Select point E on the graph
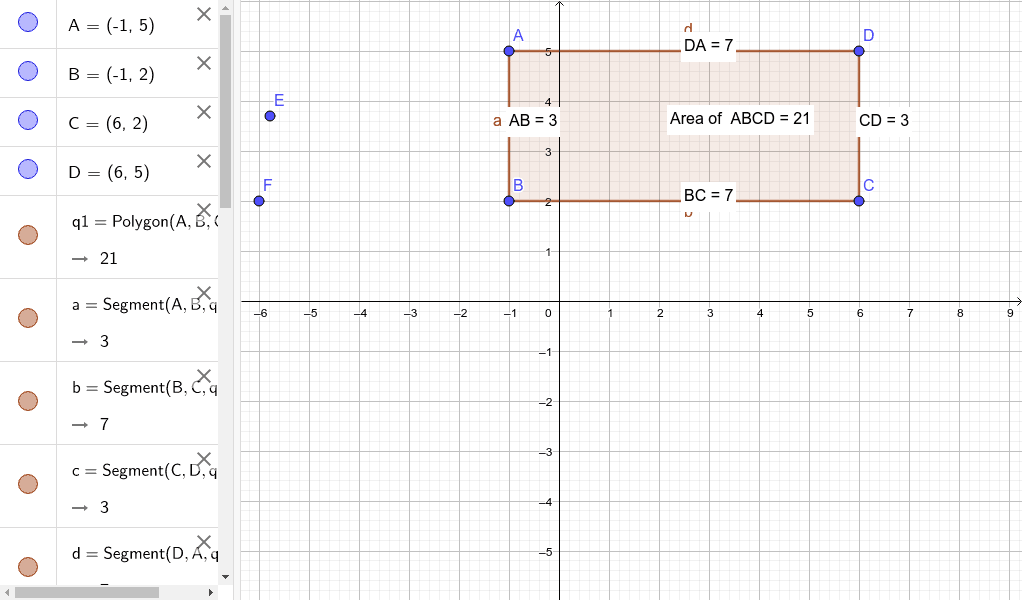 tap(270, 116)
